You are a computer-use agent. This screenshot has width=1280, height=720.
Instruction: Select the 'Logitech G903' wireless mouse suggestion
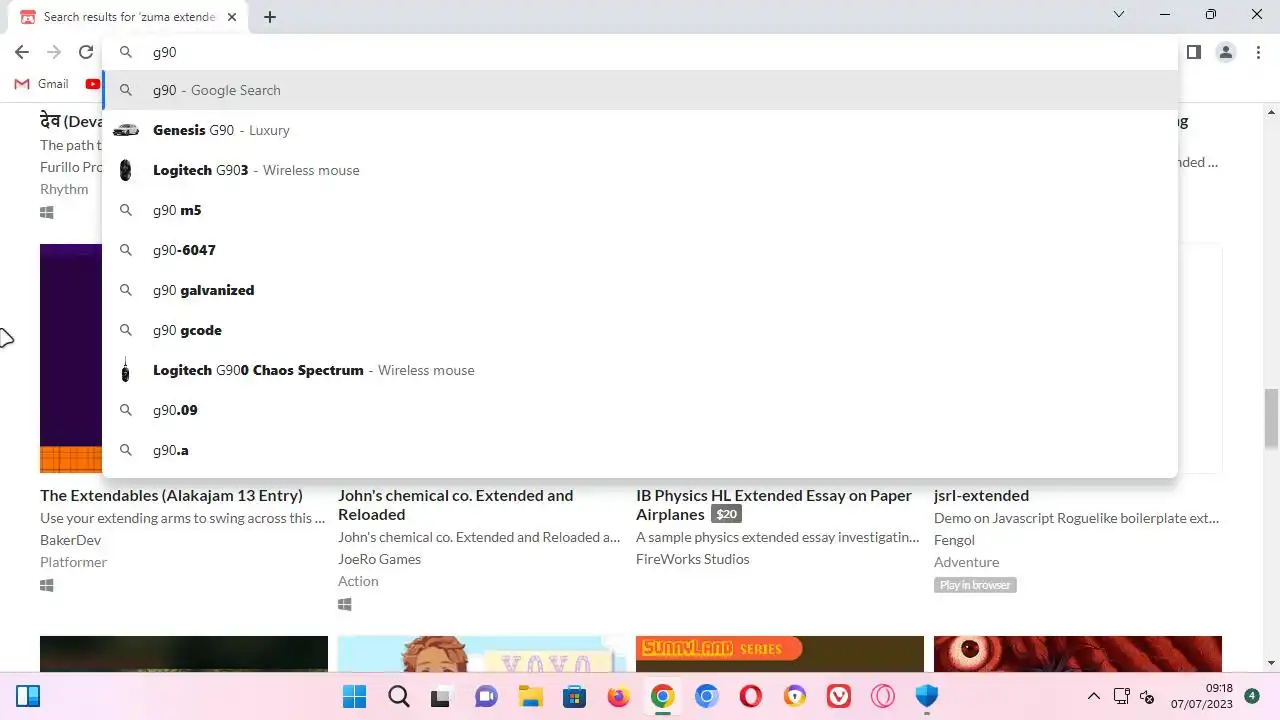[x=640, y=170]
